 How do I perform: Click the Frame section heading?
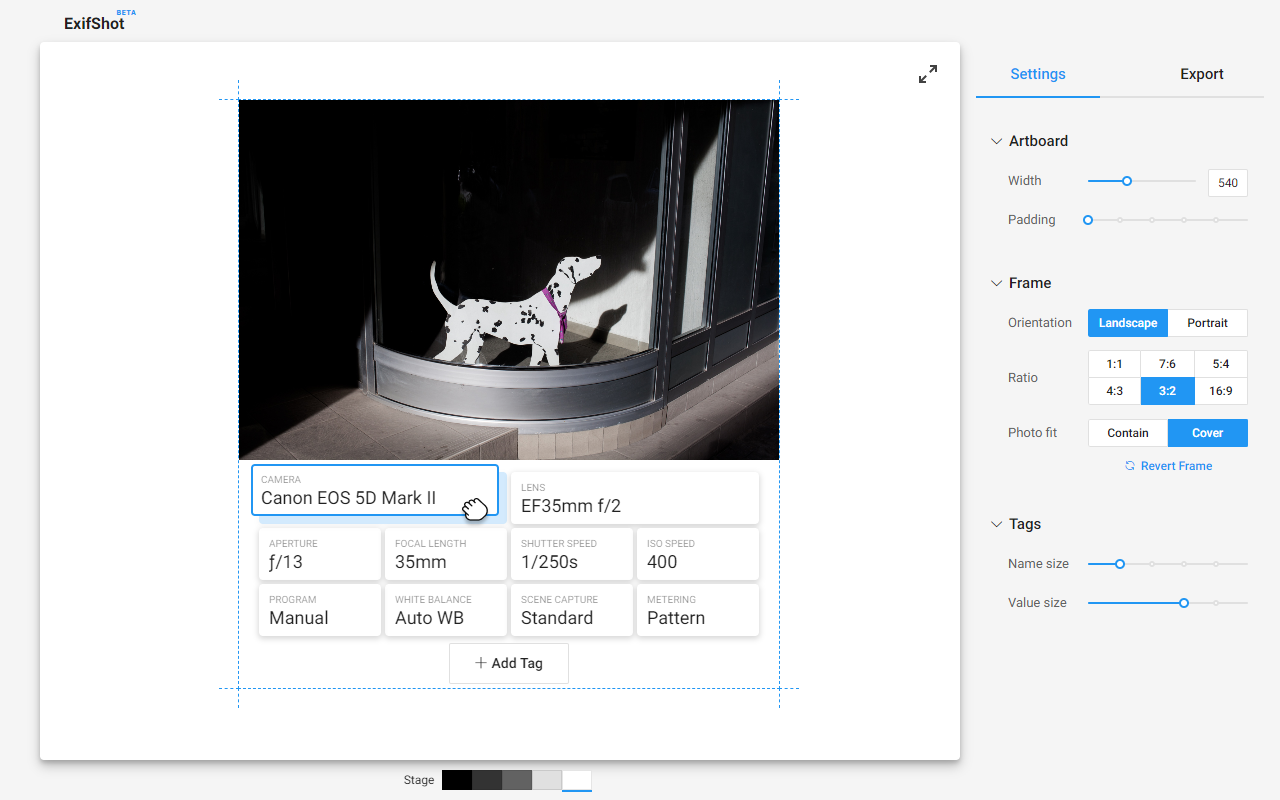1030,283
